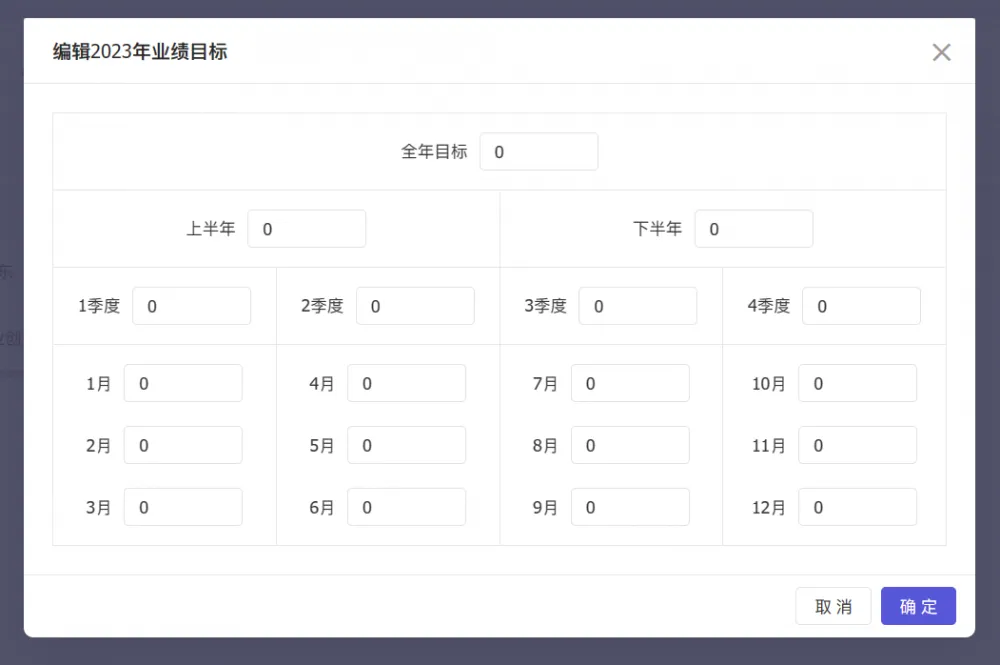Click the 1季度 label

coord(99,306)
